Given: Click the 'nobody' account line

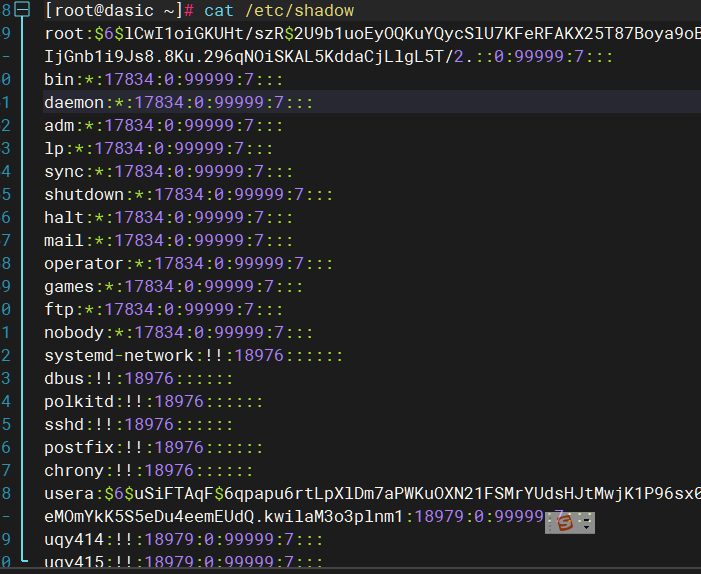Looking at the screenshot, I should [x=179, y=333].
